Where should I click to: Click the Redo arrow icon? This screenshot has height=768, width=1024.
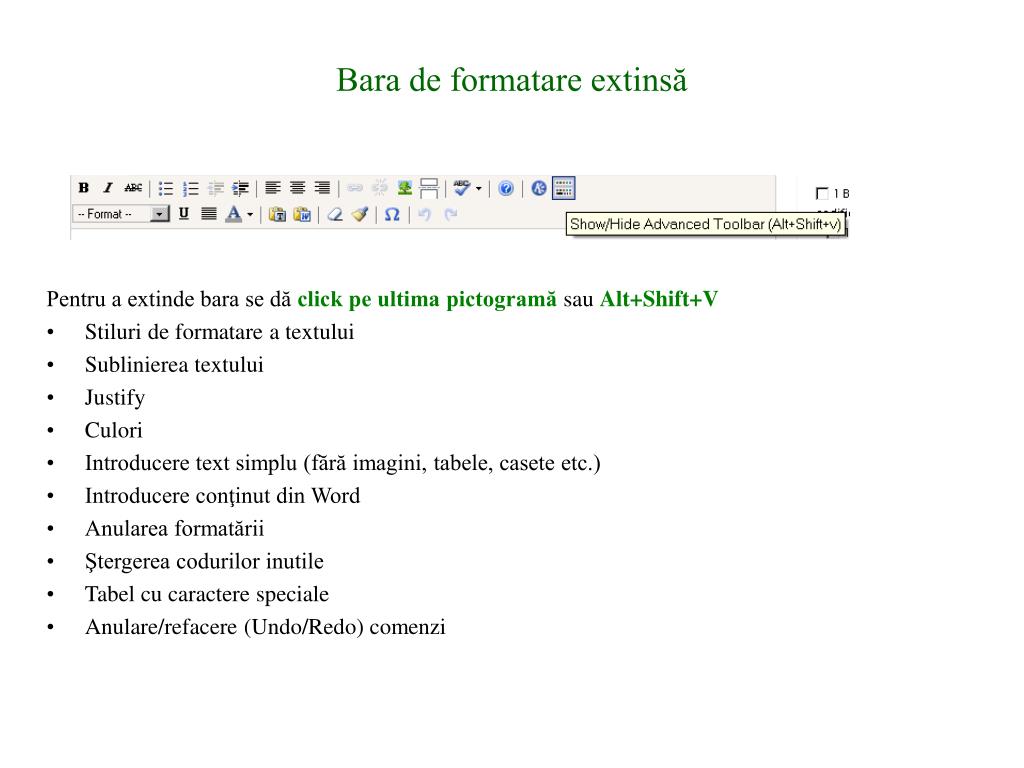click(451, 214)
